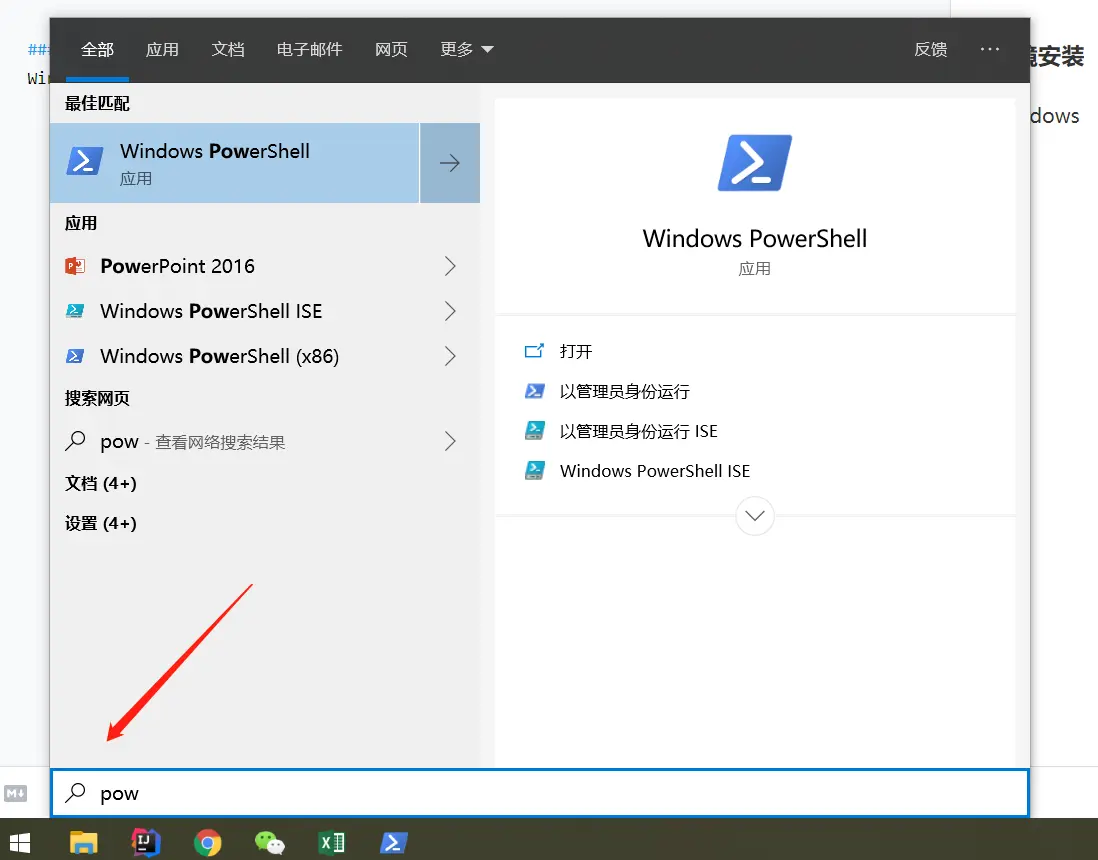Expand Windows PowerShell best match arrow
The image size is (1098, 860).
(x=450, y=163)
